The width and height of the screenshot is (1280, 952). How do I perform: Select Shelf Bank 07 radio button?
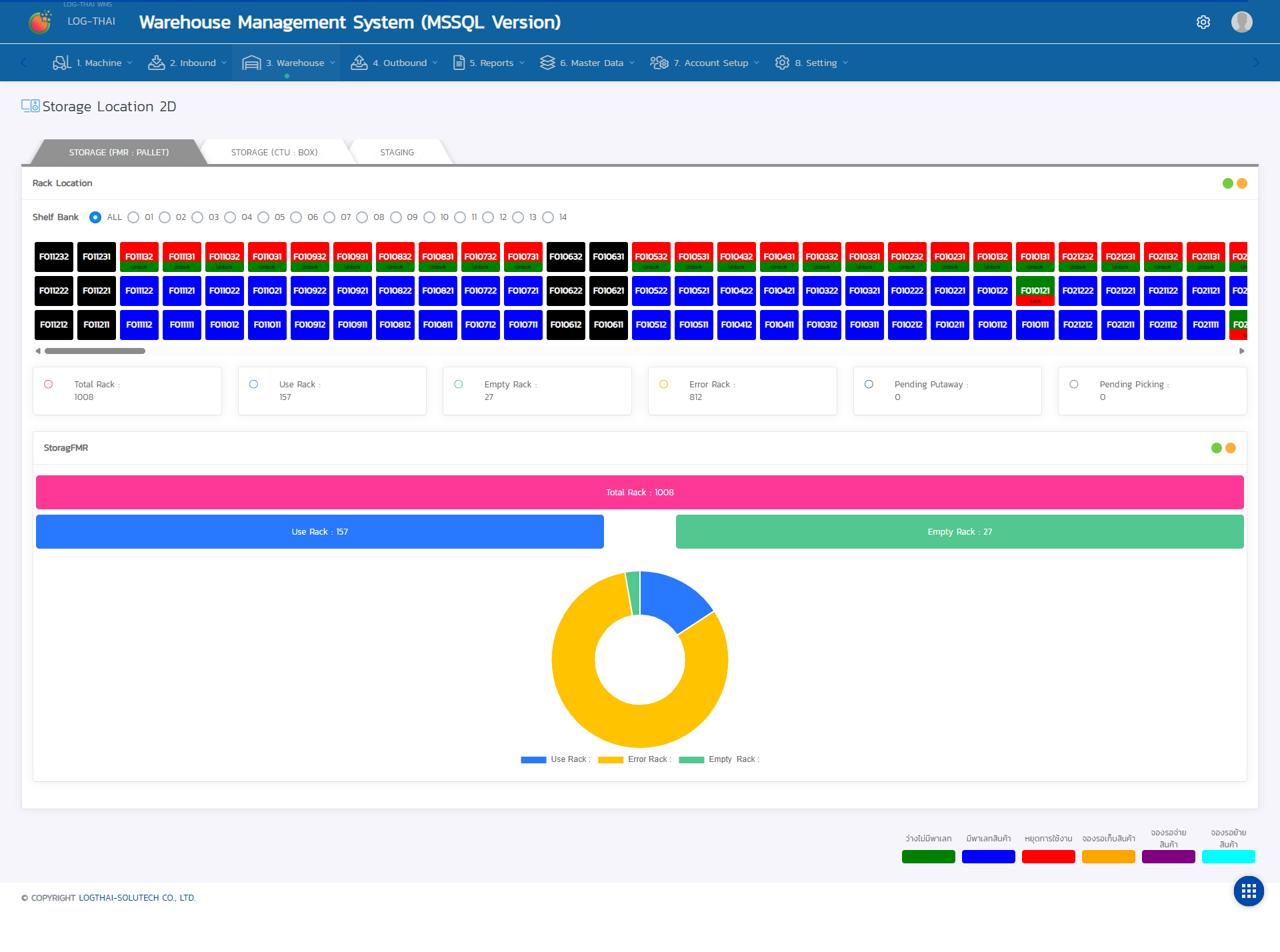329,217
